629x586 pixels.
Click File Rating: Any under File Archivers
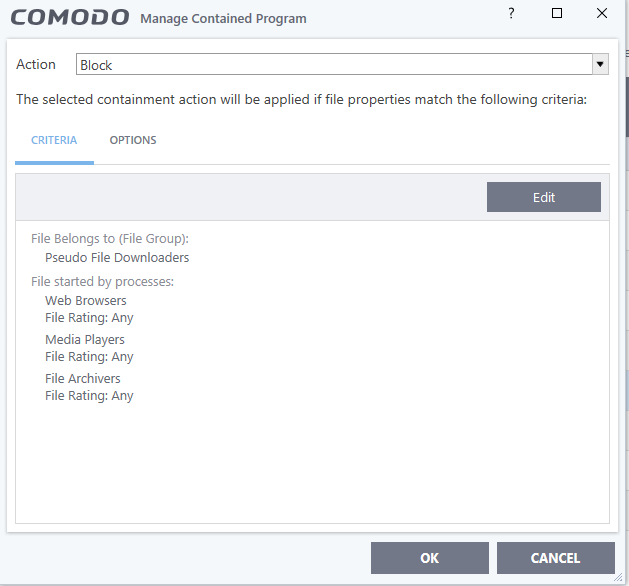(89, 396)
